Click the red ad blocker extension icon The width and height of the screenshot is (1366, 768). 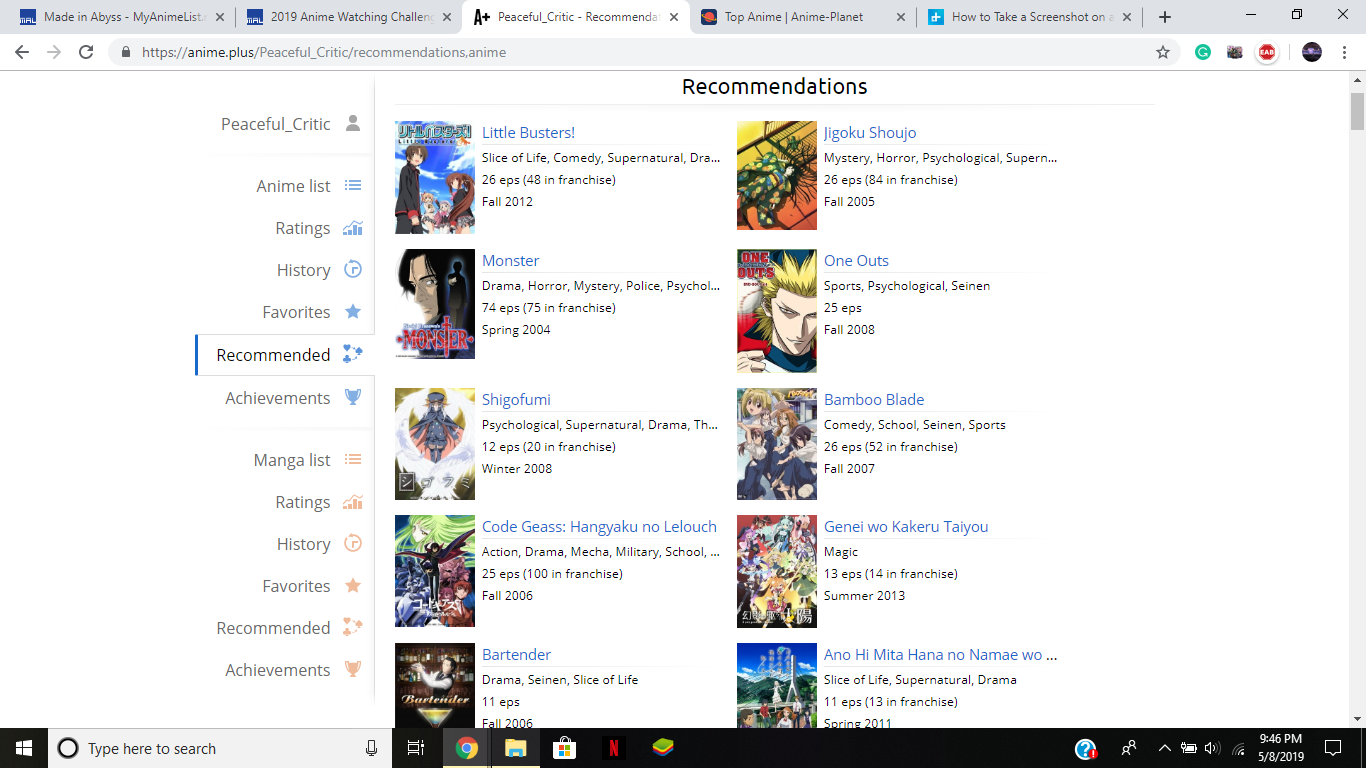[x=1267, y=52]
